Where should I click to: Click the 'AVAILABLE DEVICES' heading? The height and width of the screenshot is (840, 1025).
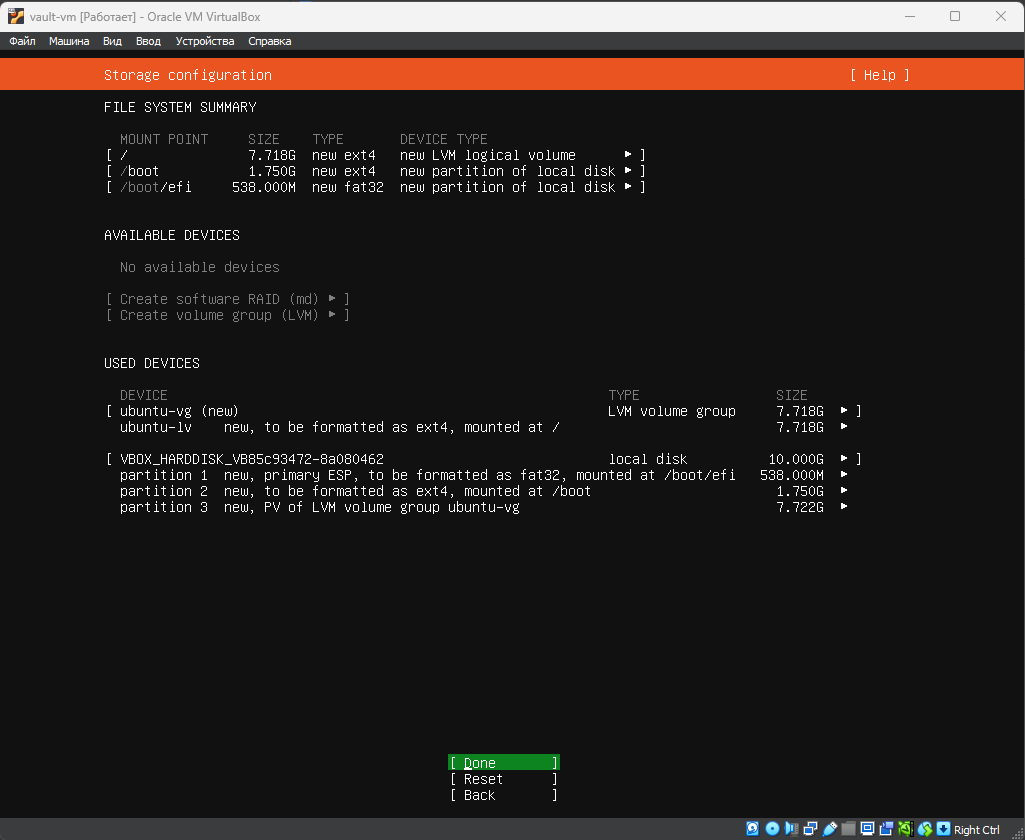pyautogui.click(x=172, y=235)
